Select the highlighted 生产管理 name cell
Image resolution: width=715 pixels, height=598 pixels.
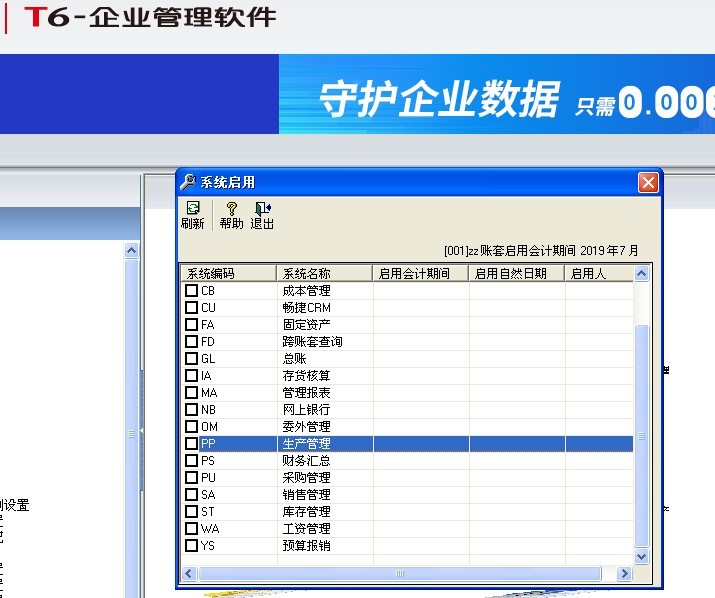325,443
